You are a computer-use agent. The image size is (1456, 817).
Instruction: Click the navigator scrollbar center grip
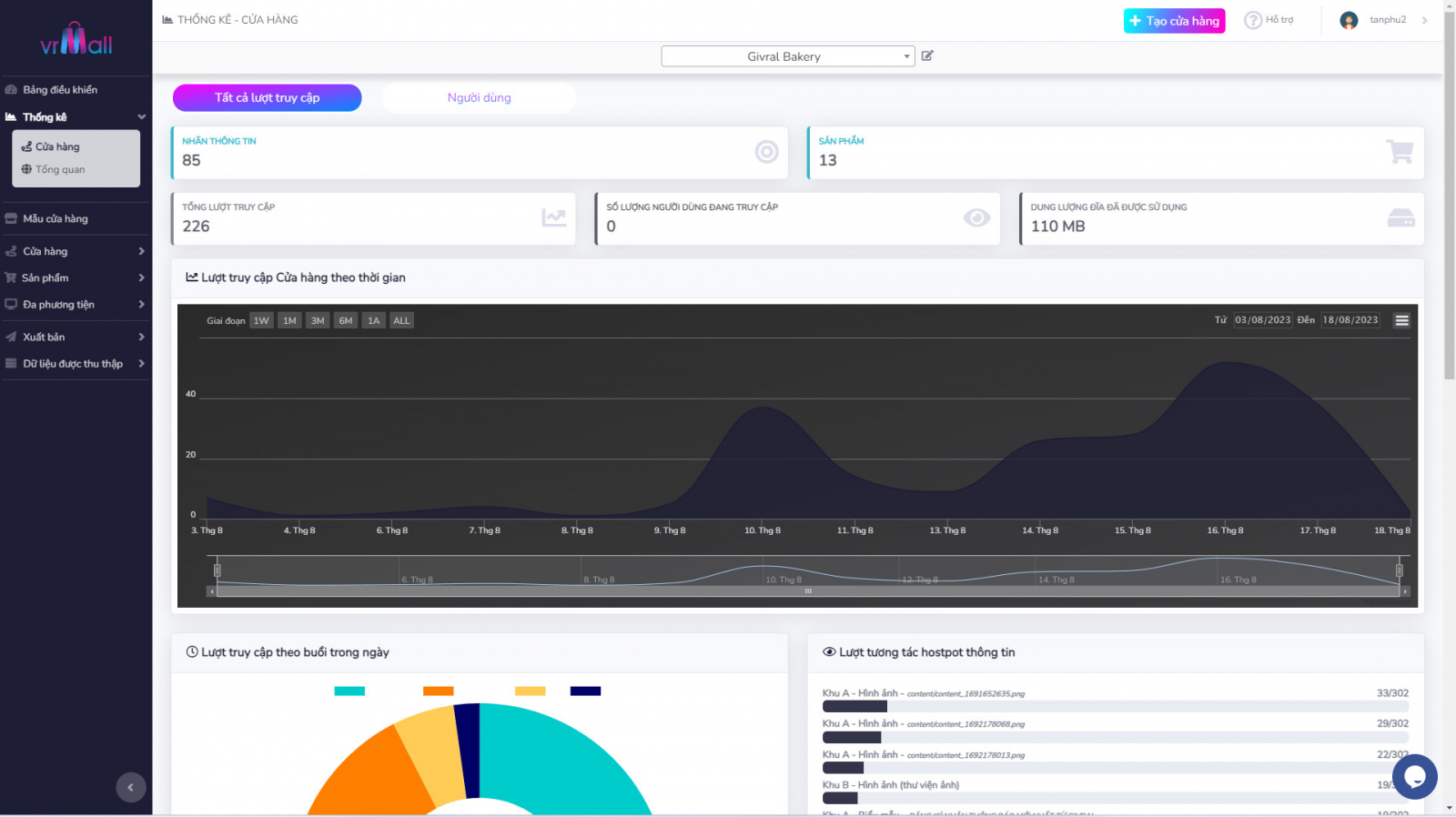[808, 591]
